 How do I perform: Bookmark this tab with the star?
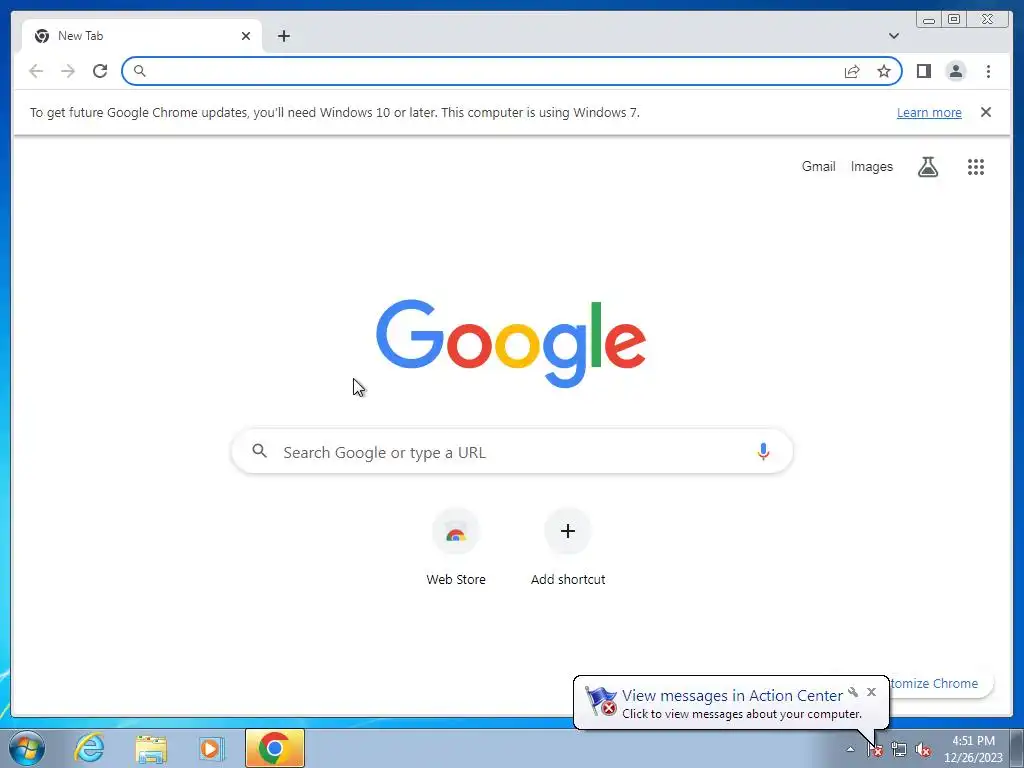coord(884,71)
